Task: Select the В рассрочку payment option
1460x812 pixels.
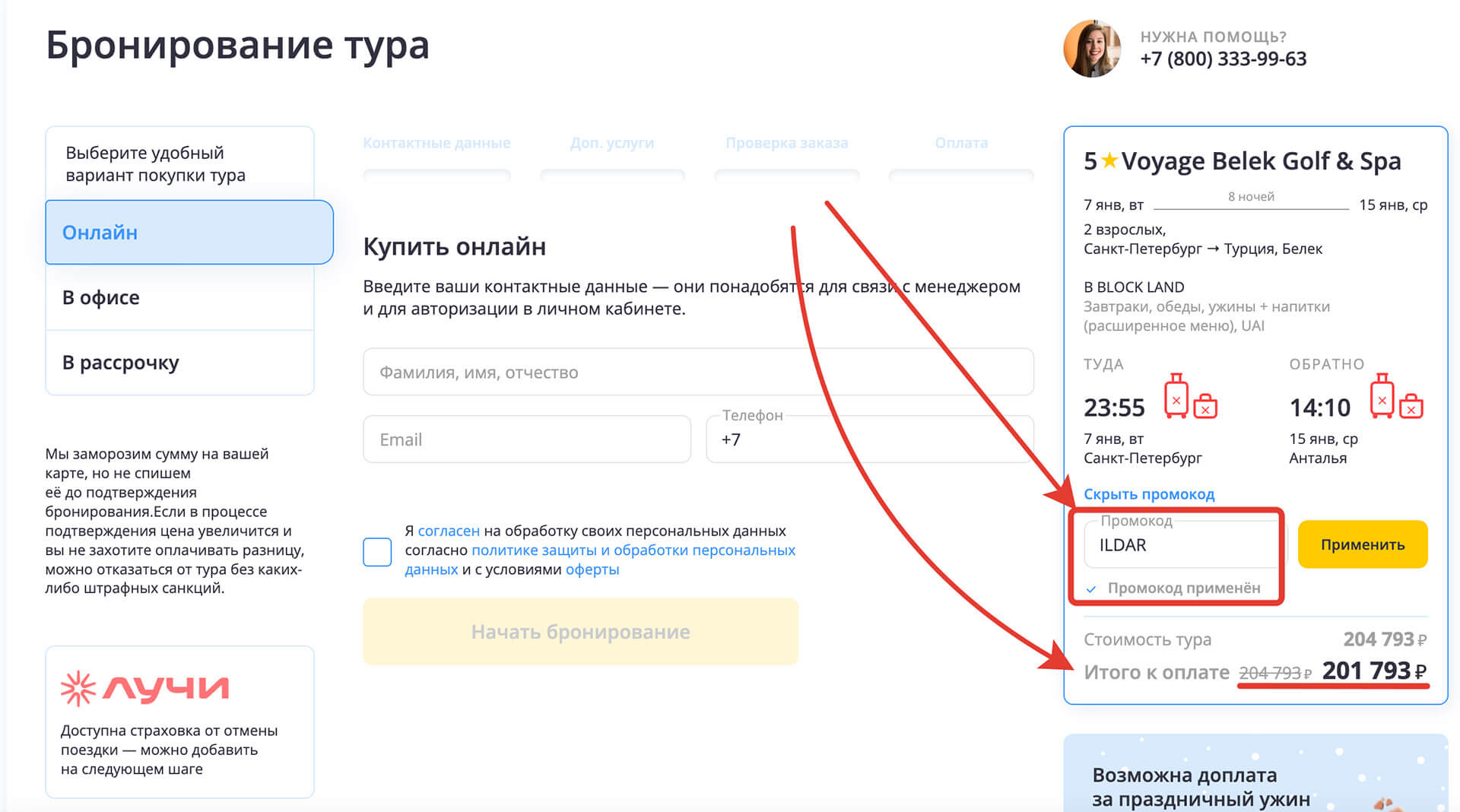Action: click(x=121, y=363)
